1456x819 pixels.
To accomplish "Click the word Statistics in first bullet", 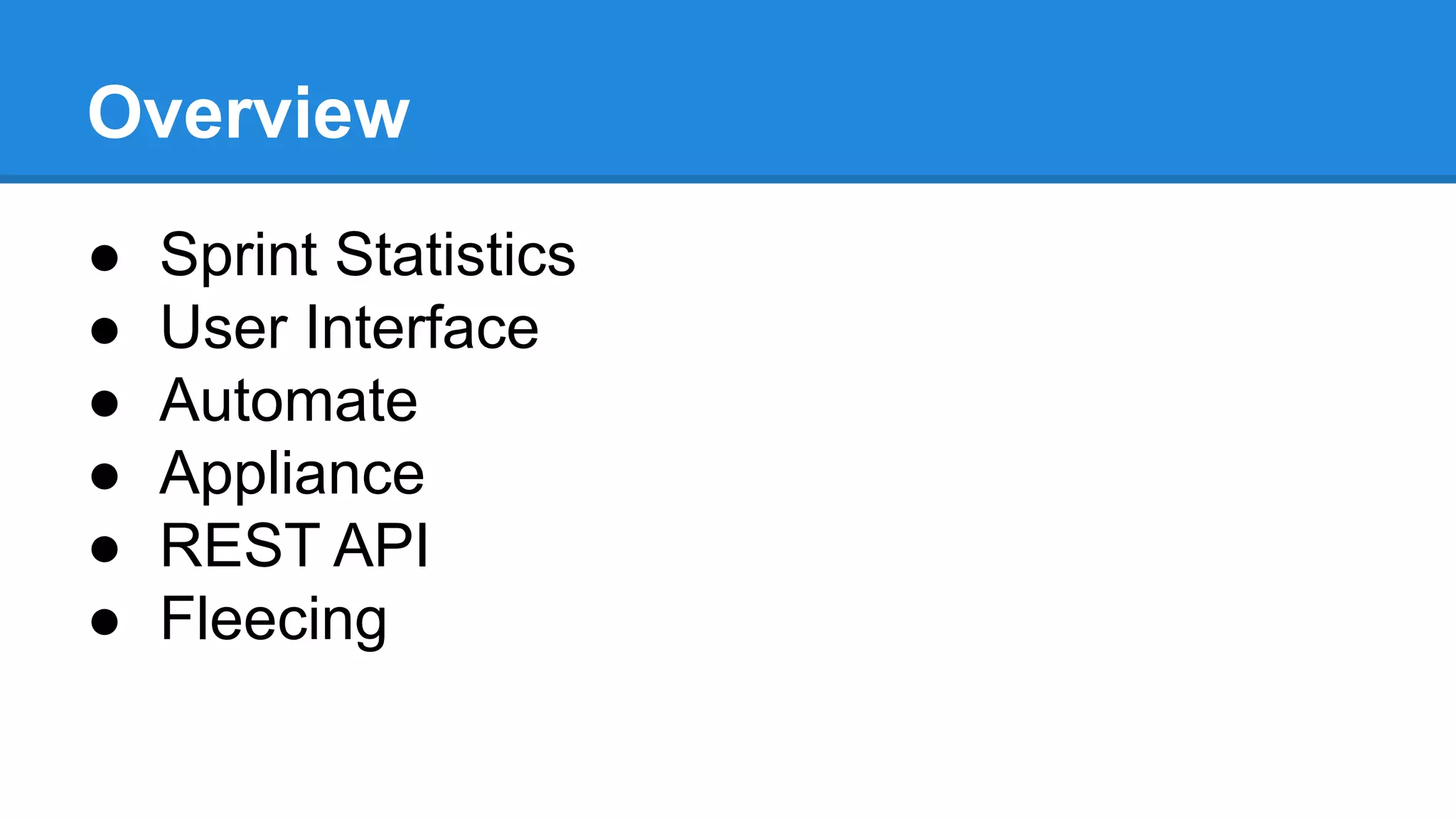I will [x=456, y=254].
